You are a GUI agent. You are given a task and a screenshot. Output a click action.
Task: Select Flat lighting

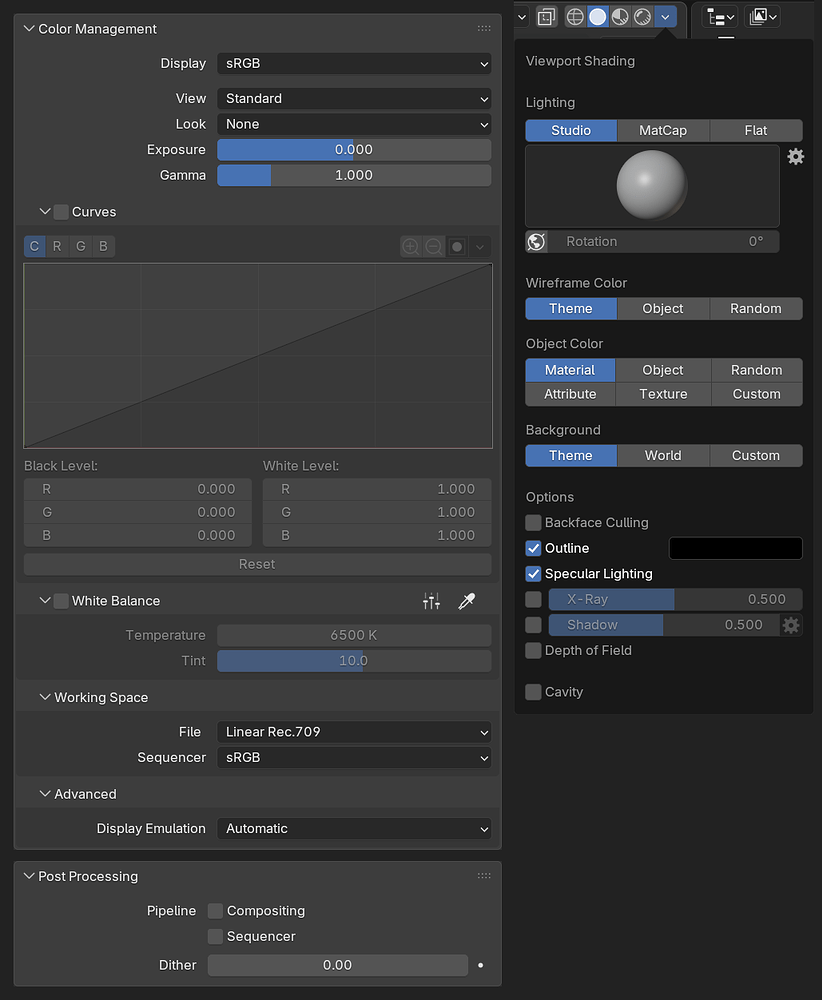[x=756, y=131]
